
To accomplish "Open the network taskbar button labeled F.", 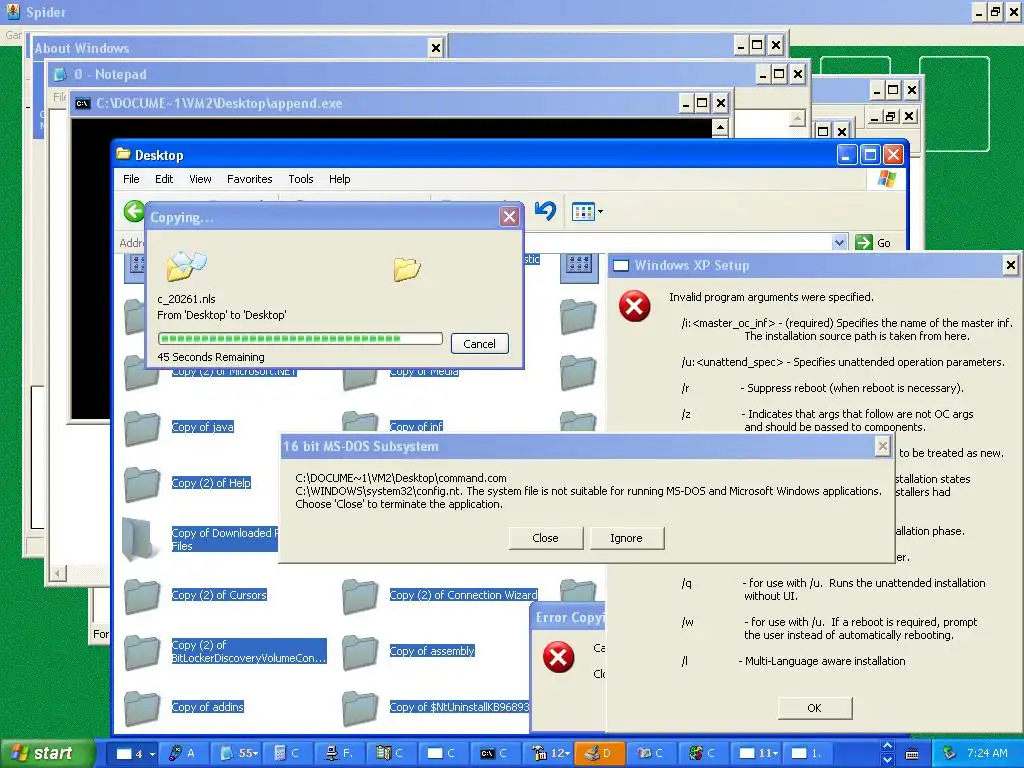I will click(x=338, y=753).
